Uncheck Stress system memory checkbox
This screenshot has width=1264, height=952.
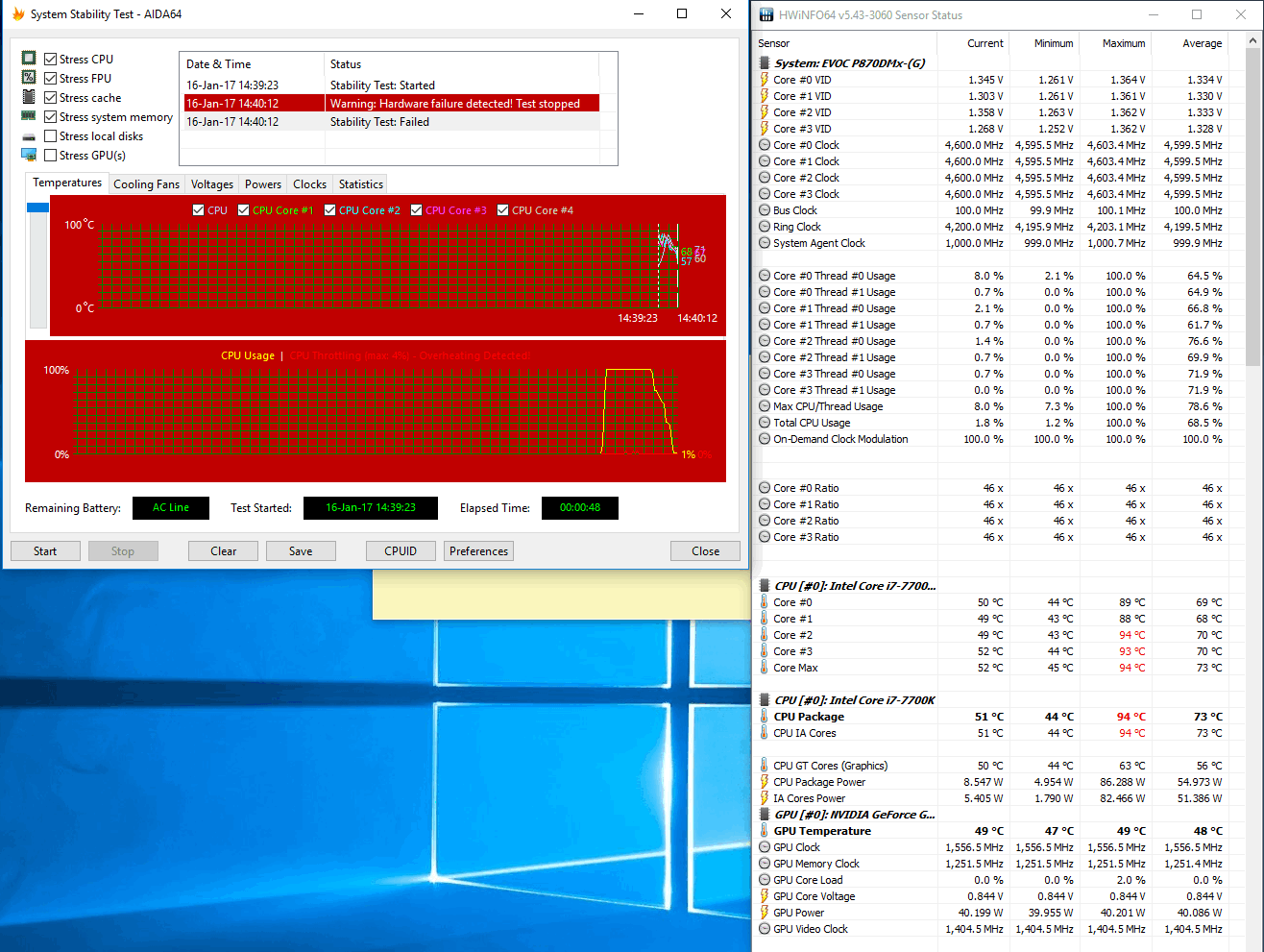(50, 116)
